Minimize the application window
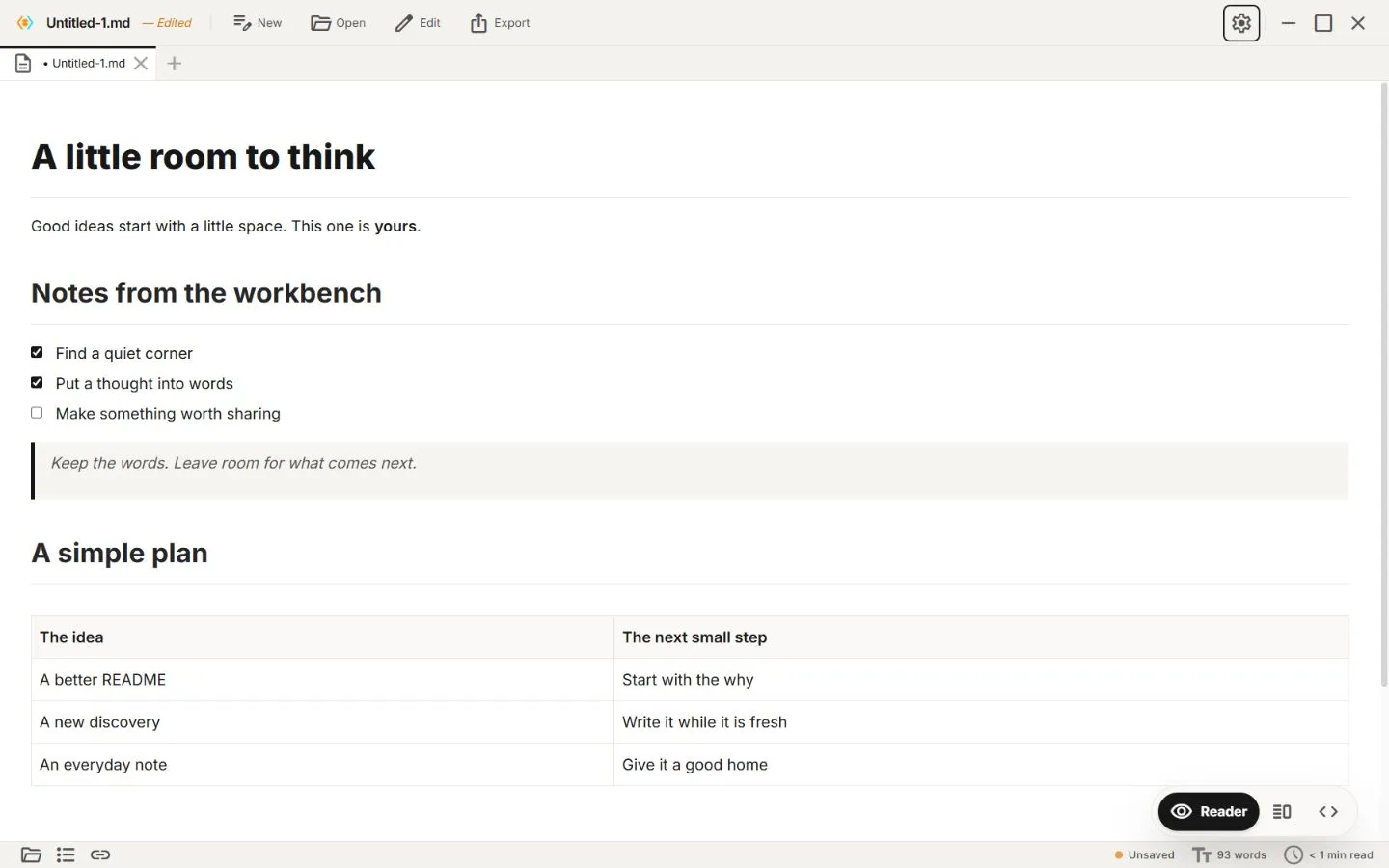The height and width of the screenshot is (868, 1389). coord(1289,23)
